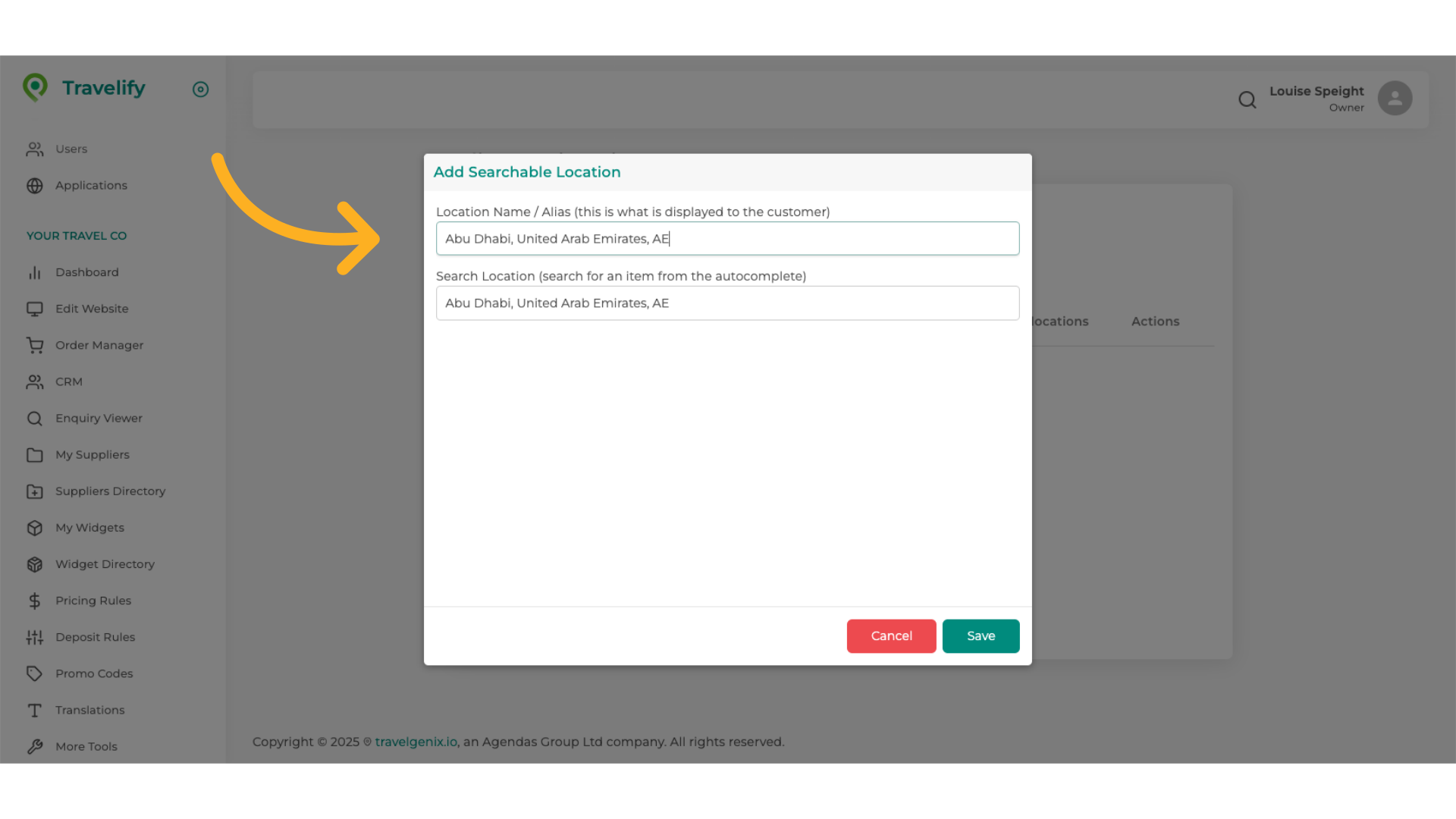Viewport: 1456px width, 819px height.
Task: Open the travelgenix.io link in the footer
Action: coord(415,742)
